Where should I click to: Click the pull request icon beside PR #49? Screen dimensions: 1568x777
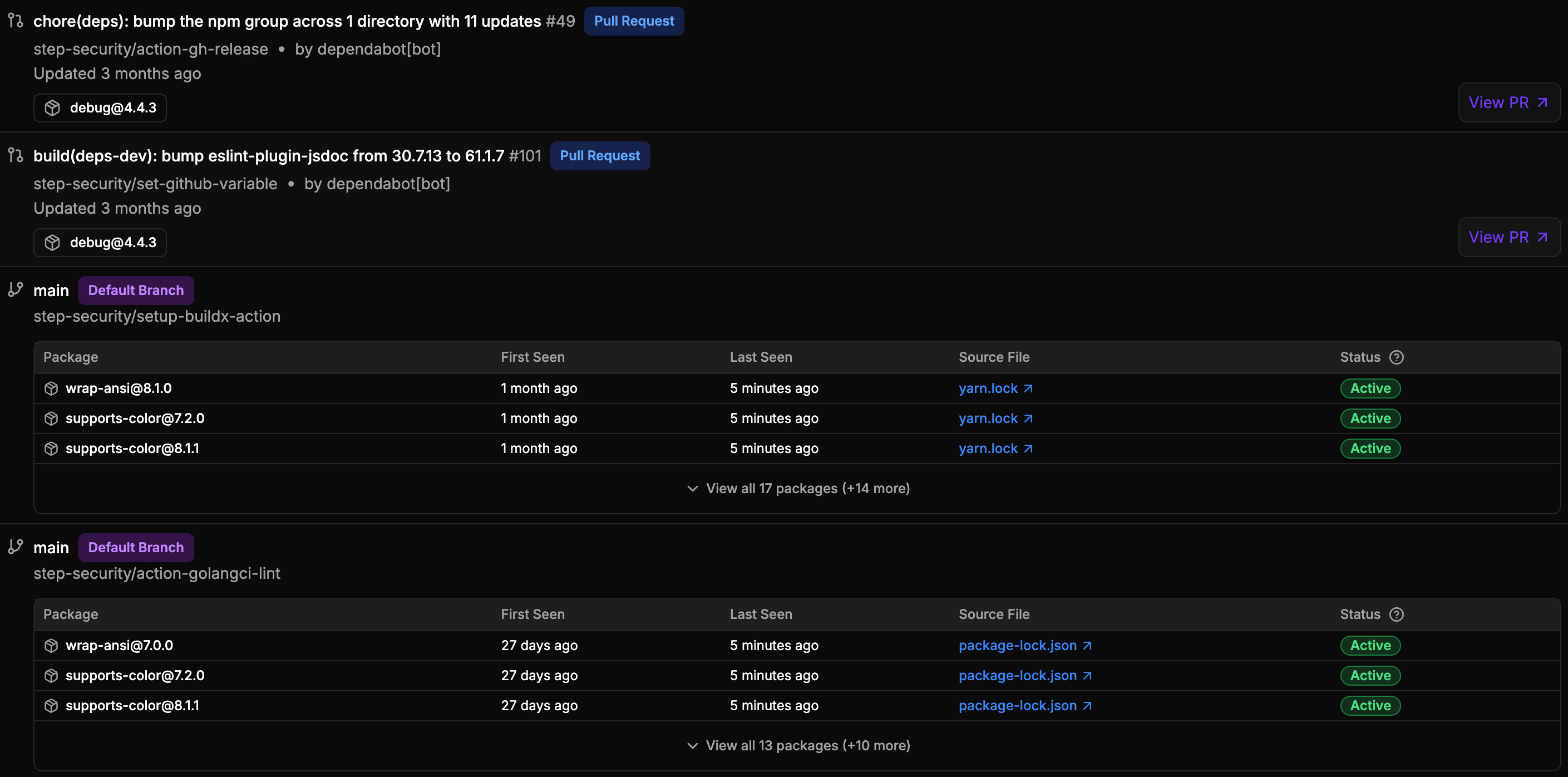pos(16,21)
